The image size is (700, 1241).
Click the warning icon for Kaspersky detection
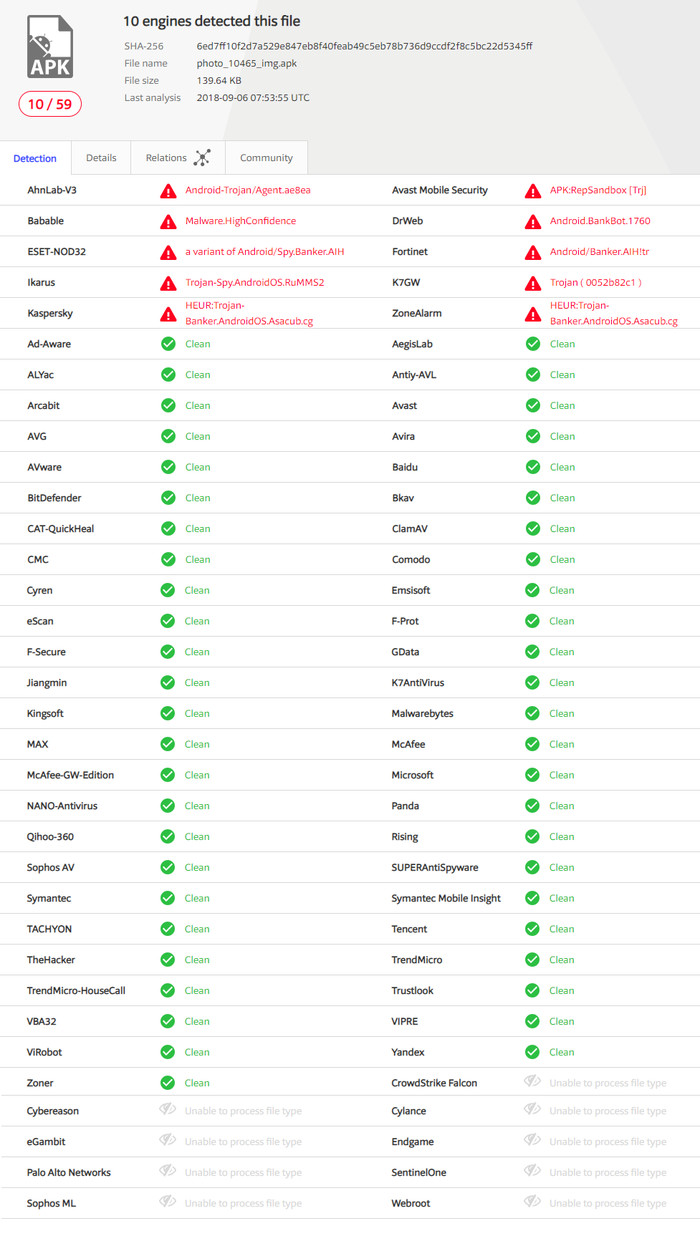(168, 314)
